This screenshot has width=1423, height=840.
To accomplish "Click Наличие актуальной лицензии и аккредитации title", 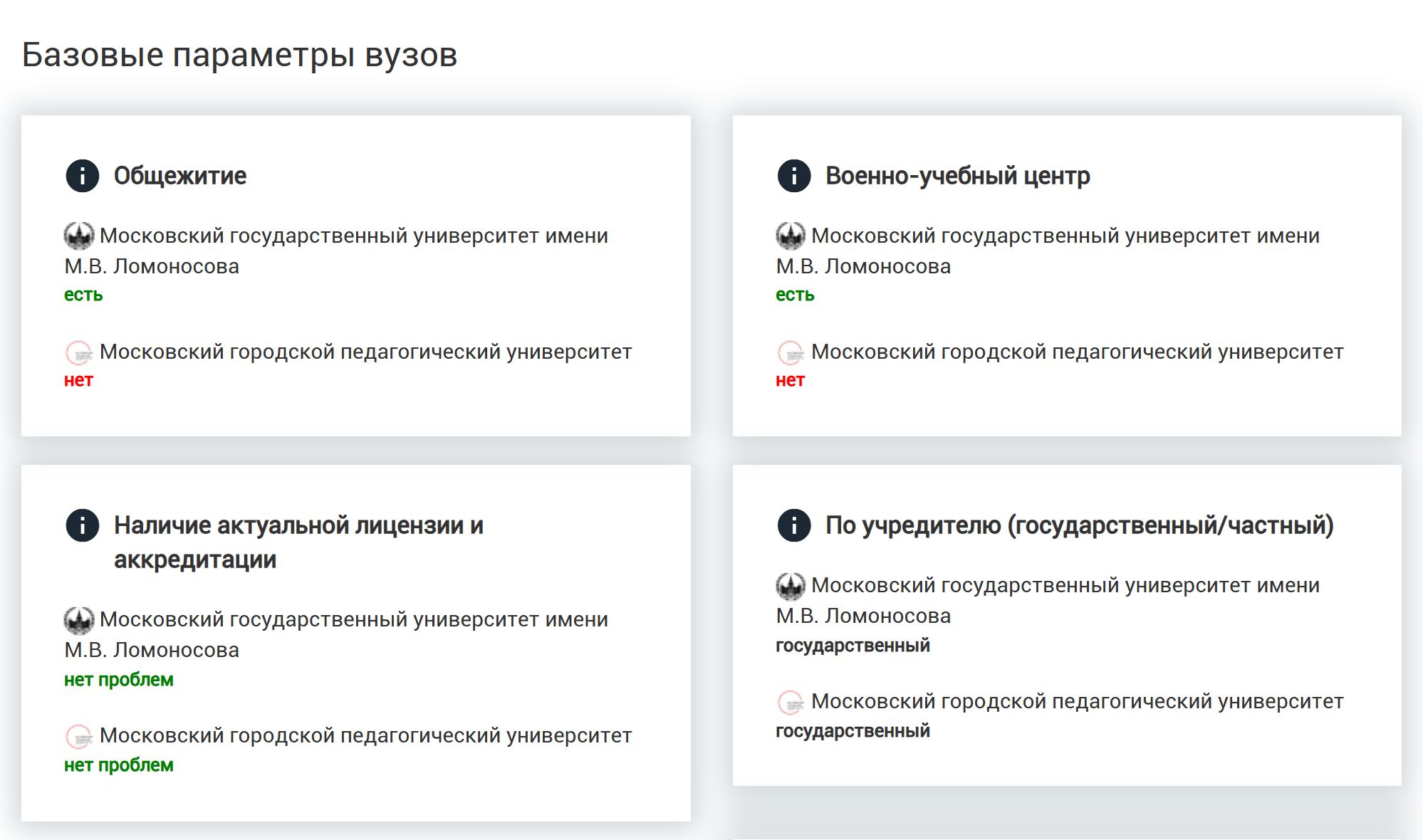I will coord(299,542).
